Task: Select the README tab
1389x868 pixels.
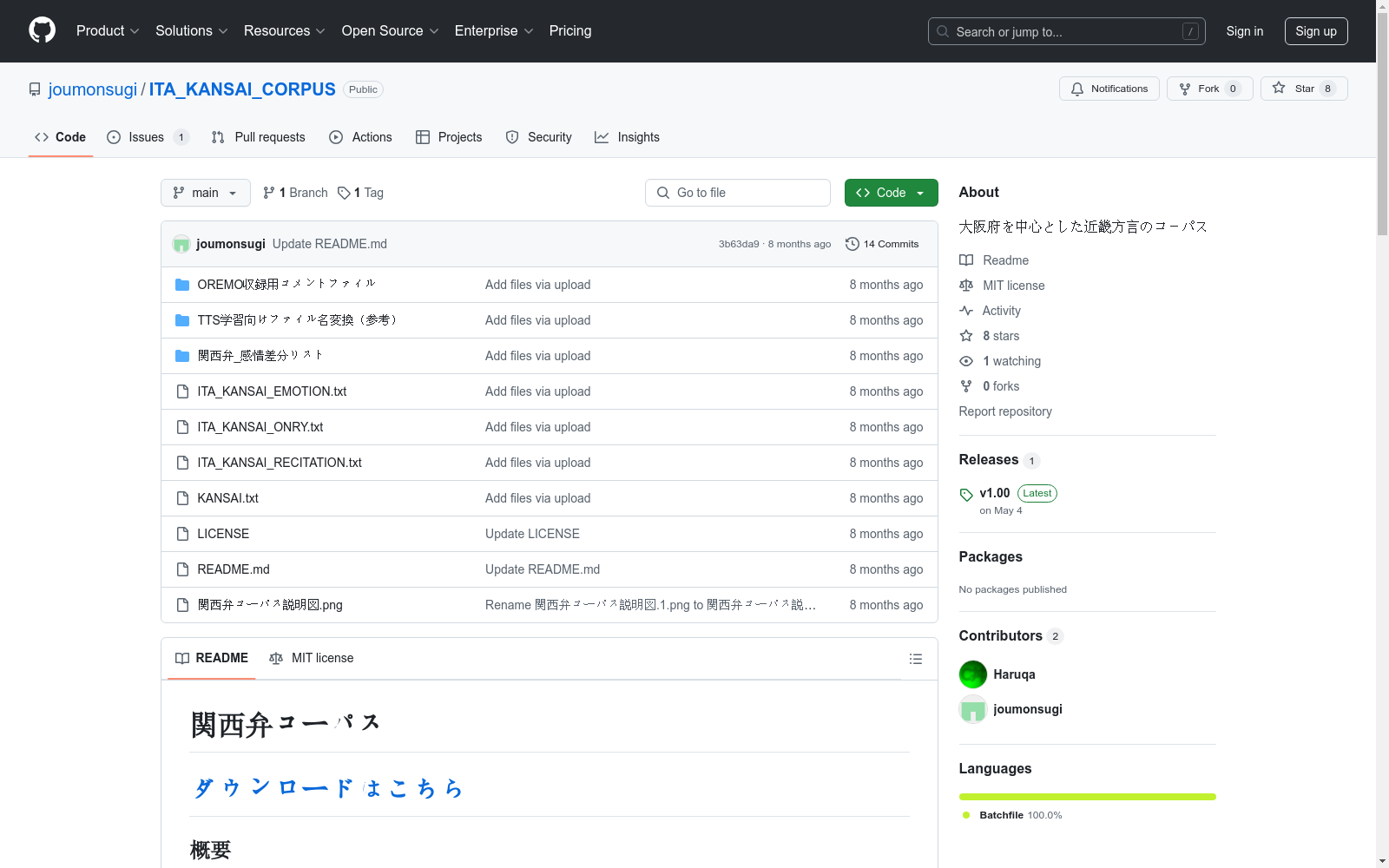Action: click(212, 658)
